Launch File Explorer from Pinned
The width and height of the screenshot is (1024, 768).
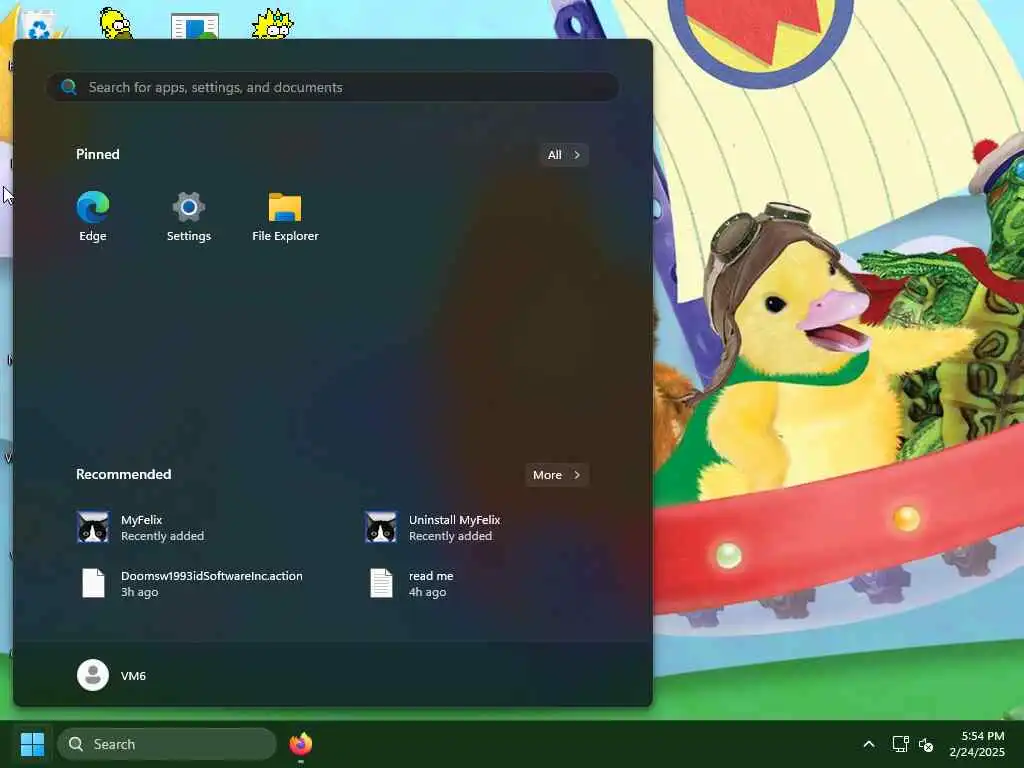coord(285,217)
